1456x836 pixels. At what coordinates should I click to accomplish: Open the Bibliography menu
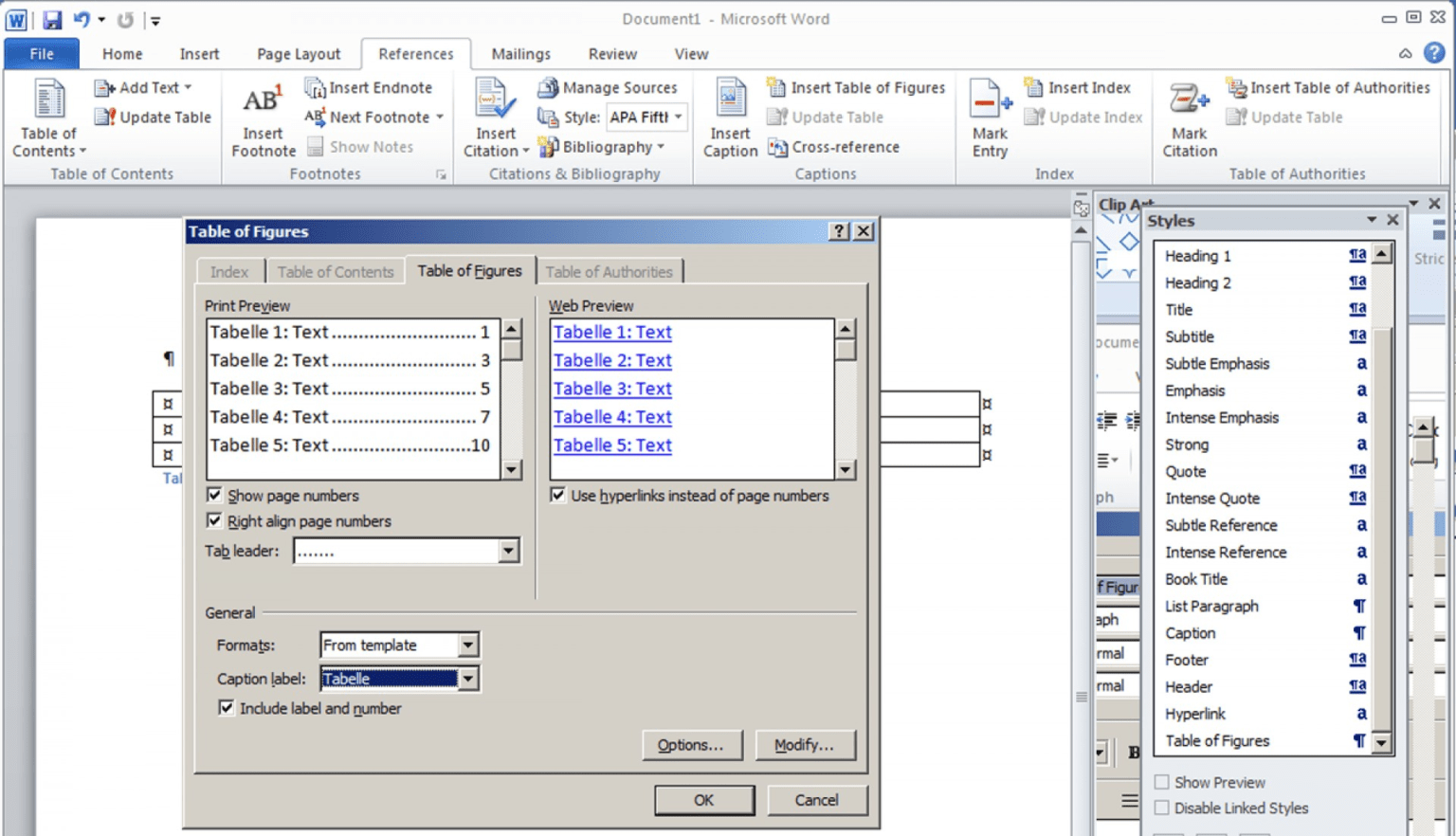click(601, 147)
